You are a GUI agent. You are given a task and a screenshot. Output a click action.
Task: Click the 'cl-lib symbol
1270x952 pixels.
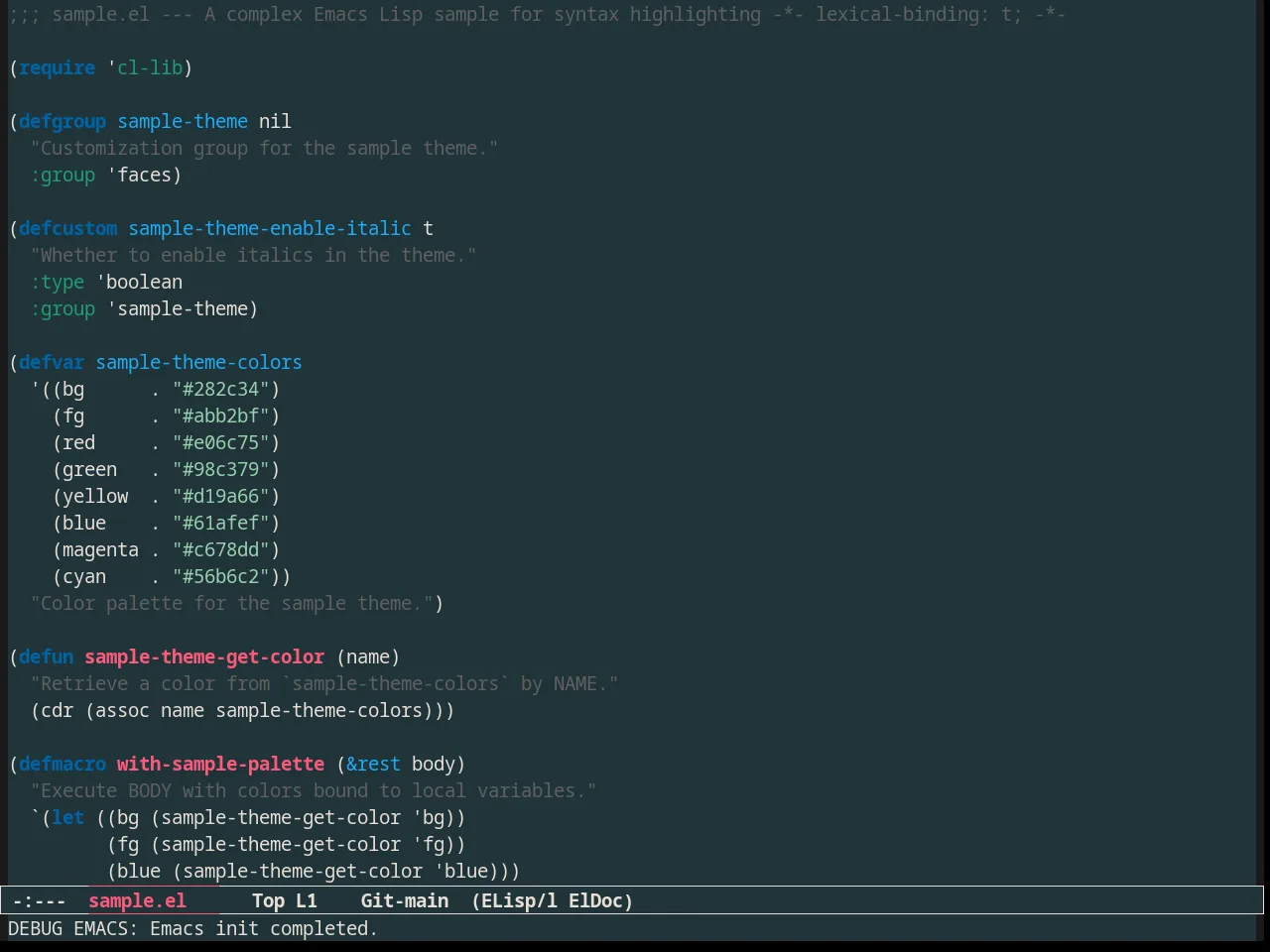coord(145,67)
